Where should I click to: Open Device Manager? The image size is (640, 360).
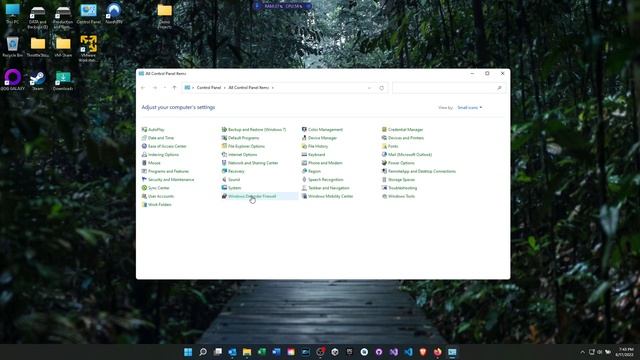[319, 138]
